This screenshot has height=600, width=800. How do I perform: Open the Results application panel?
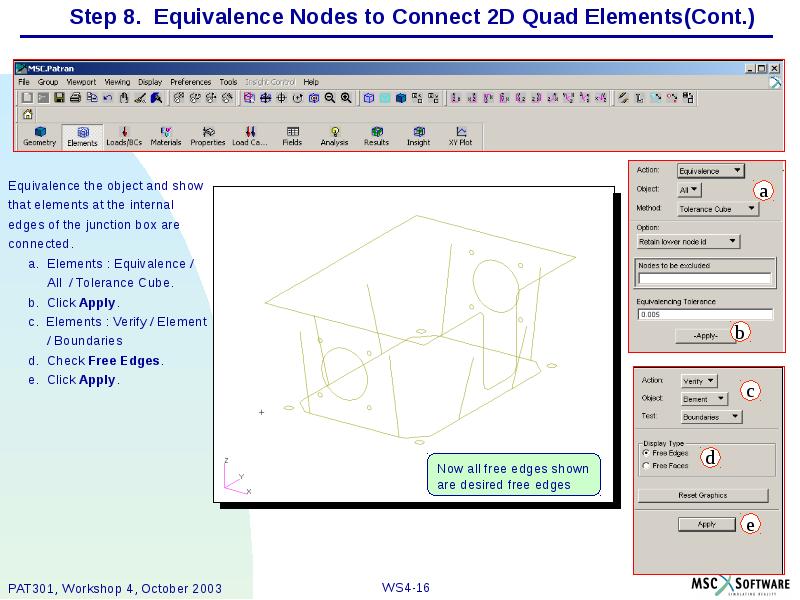375,133
